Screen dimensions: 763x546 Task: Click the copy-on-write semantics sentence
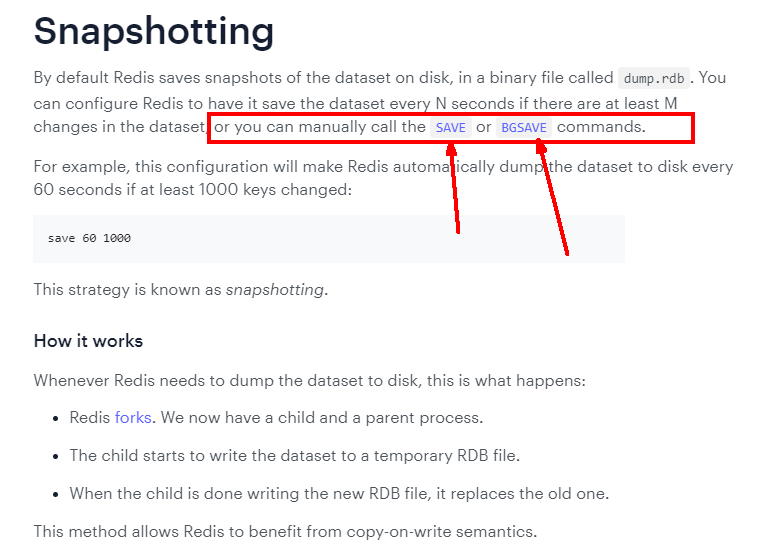(x=285, y=531)
